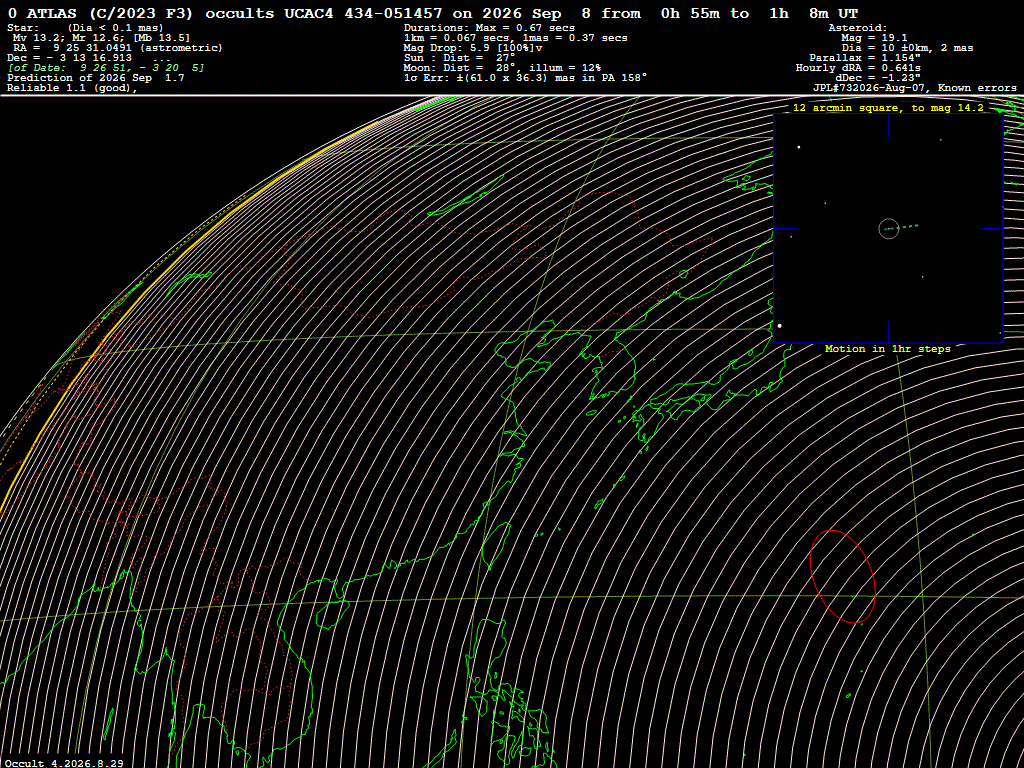Click the event title with UCAC4 434-051457
Screen dimensions: 1024x768
(x=433, y=13)
